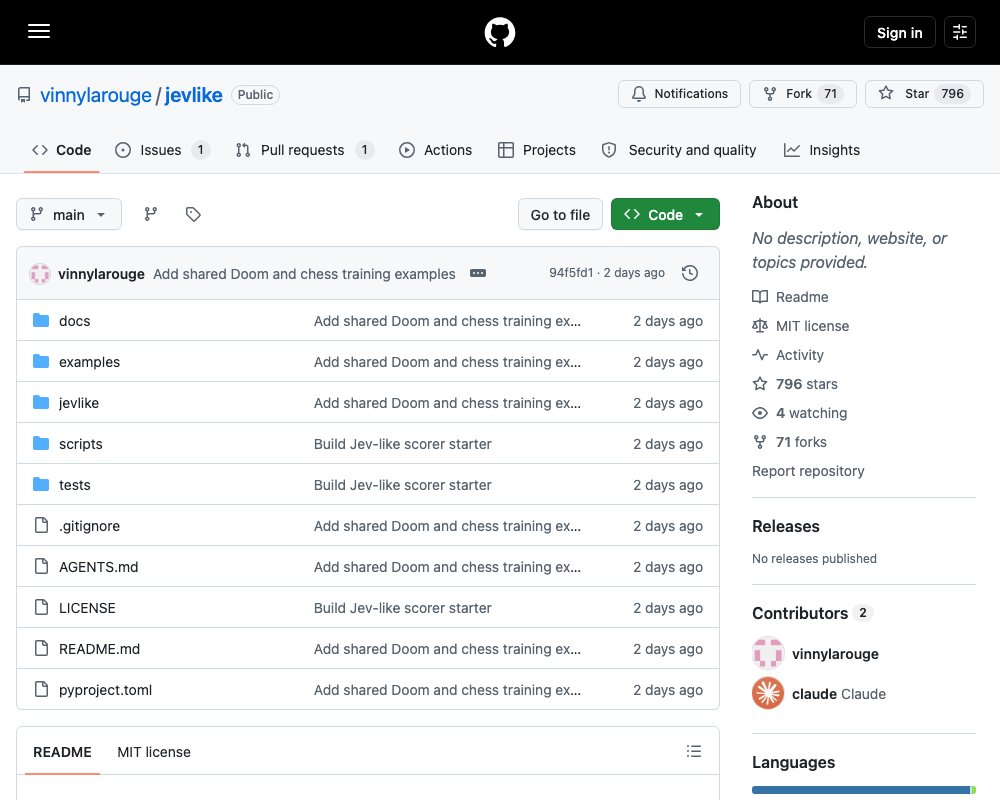Open the pyproject.toml file
The image size is (1000, 800).
(x=105, y=690)
